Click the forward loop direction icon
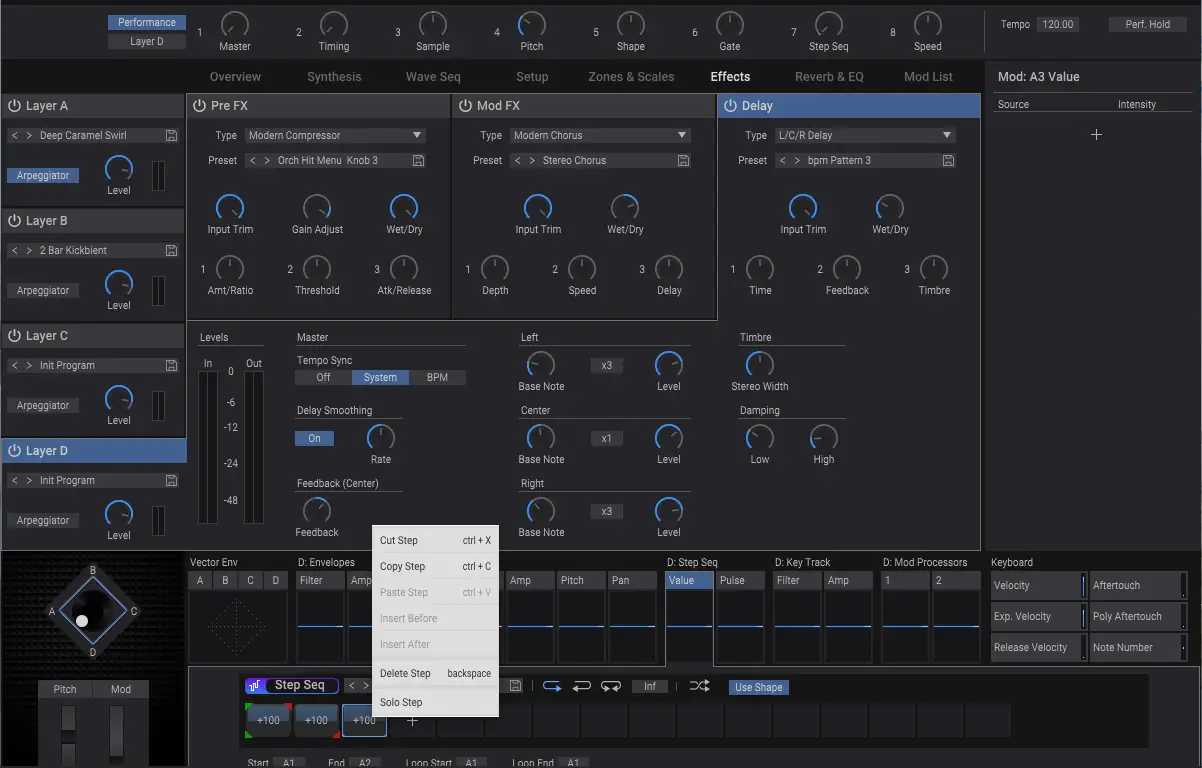Image resolution: width=1202 pixels, height=768 pixels. click(552, 686)
